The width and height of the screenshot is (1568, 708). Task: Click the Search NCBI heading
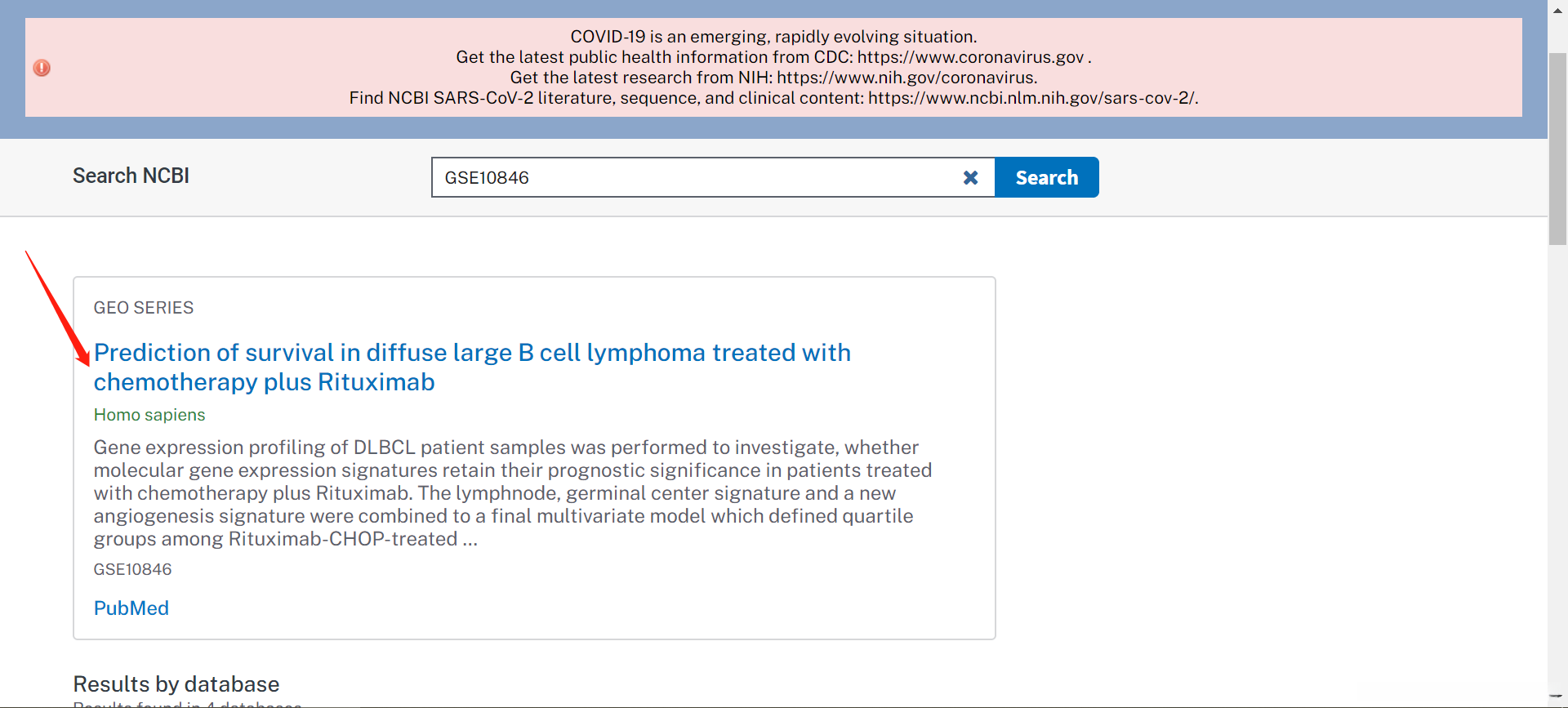coord(131,176)
